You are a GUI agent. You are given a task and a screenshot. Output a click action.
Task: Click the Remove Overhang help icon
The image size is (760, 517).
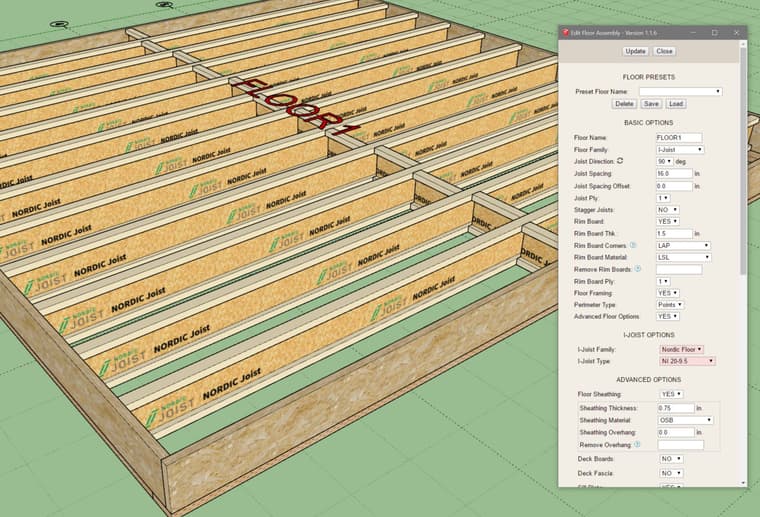(x=636, y=444)
